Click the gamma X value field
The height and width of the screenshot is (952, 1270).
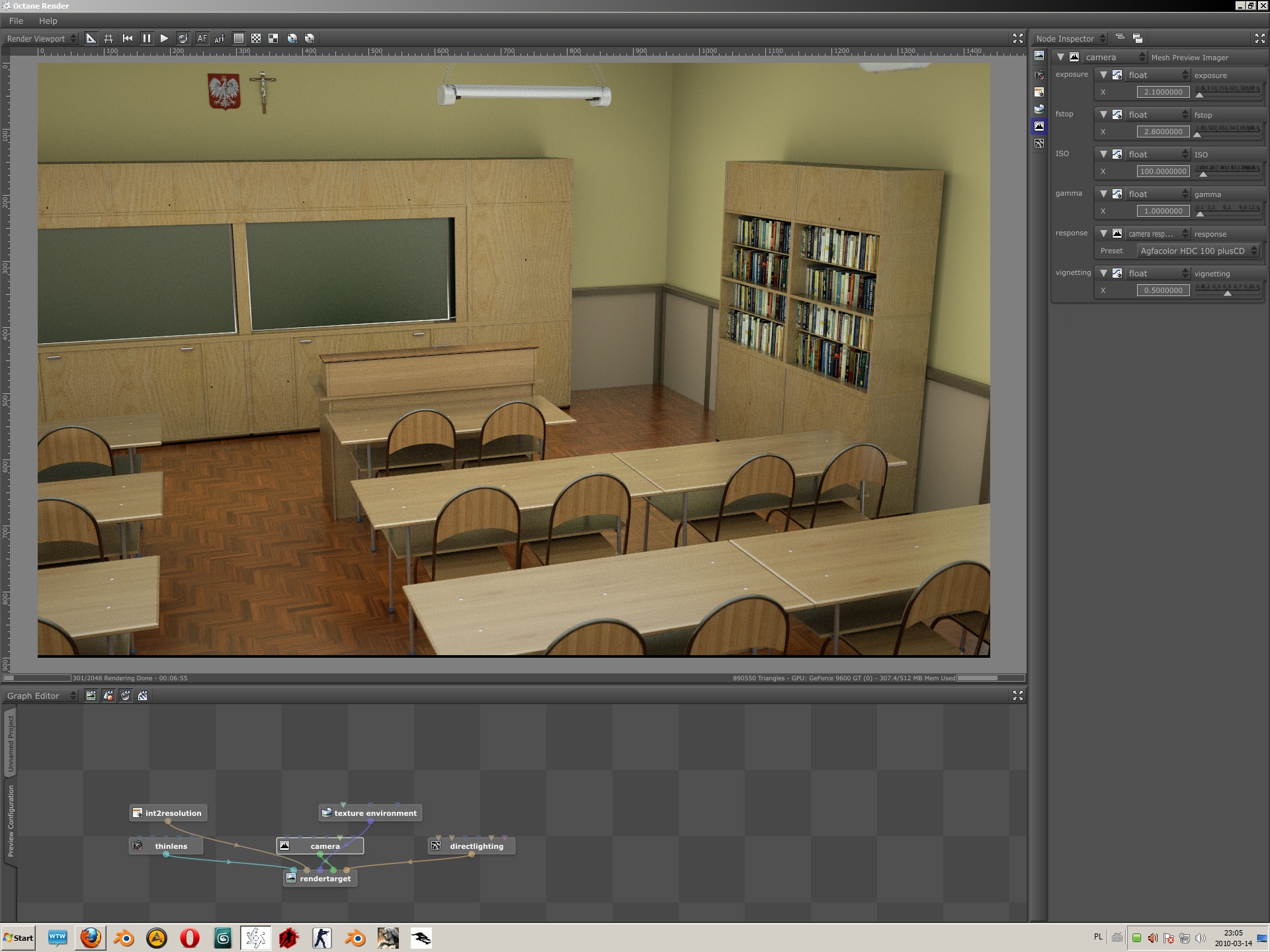pyautogui.click(x=1163, y=211)
